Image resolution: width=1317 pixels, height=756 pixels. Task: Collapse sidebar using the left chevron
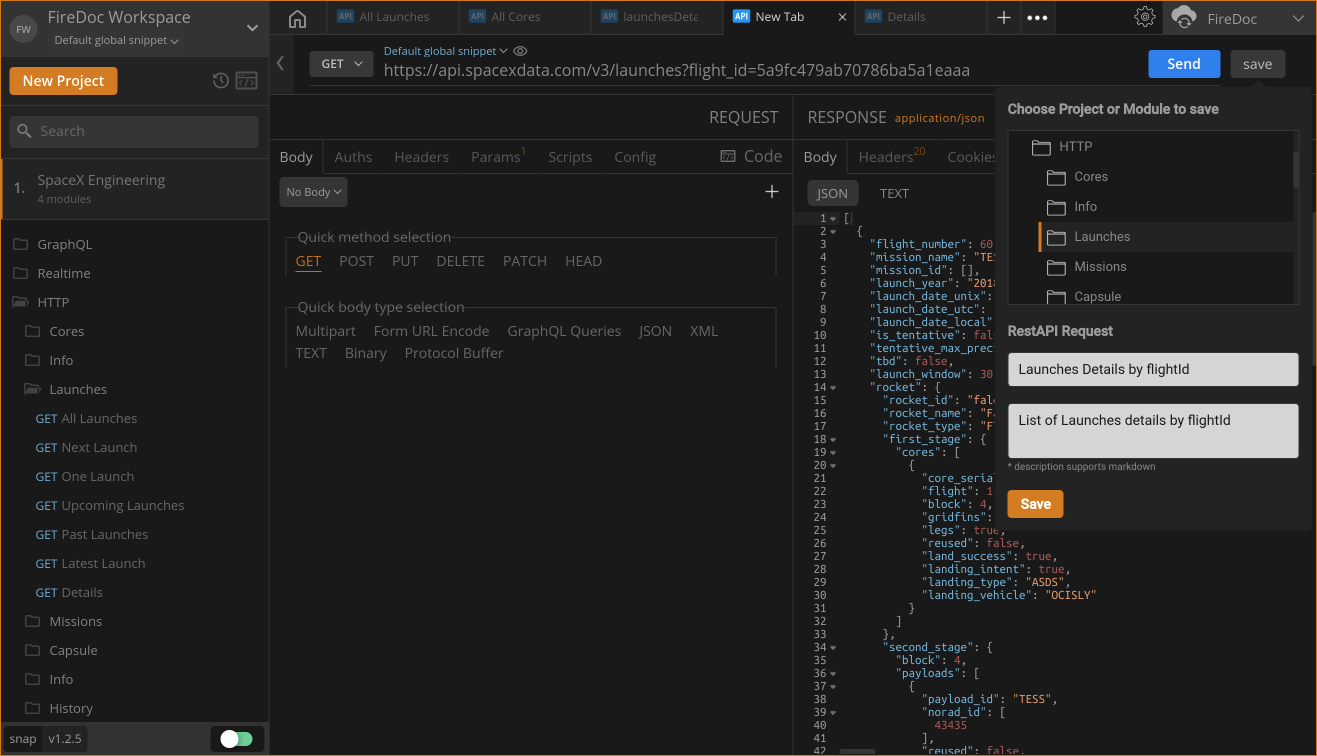[x=280, y=63]
